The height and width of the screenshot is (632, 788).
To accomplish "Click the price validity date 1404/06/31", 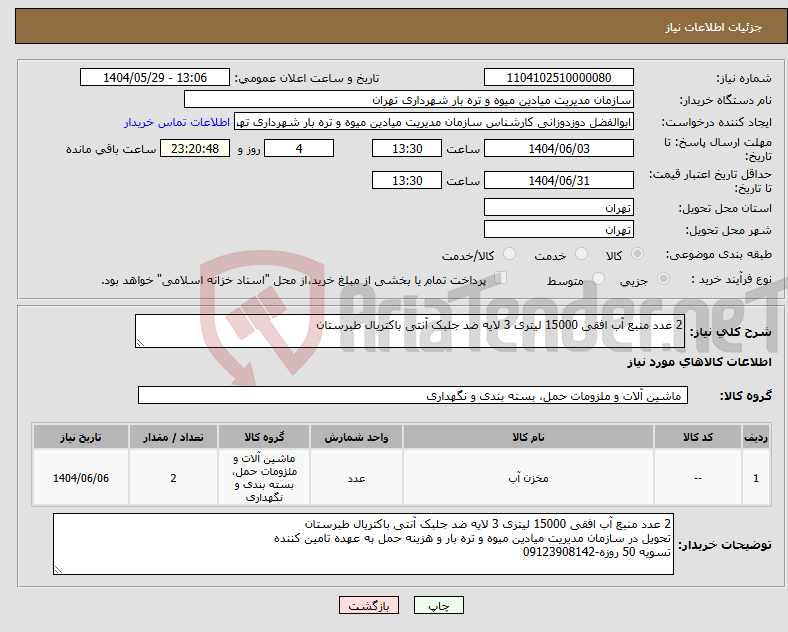I will 559,180.
